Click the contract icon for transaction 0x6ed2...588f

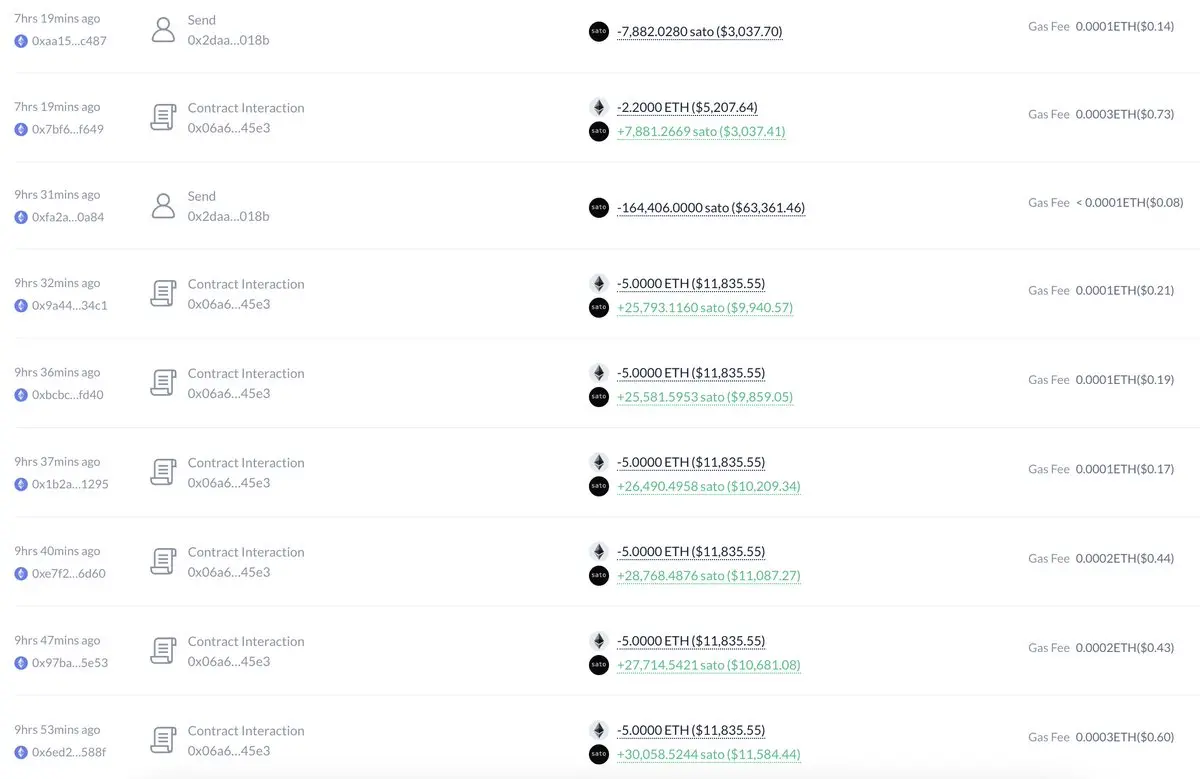(x=163, y=741)
